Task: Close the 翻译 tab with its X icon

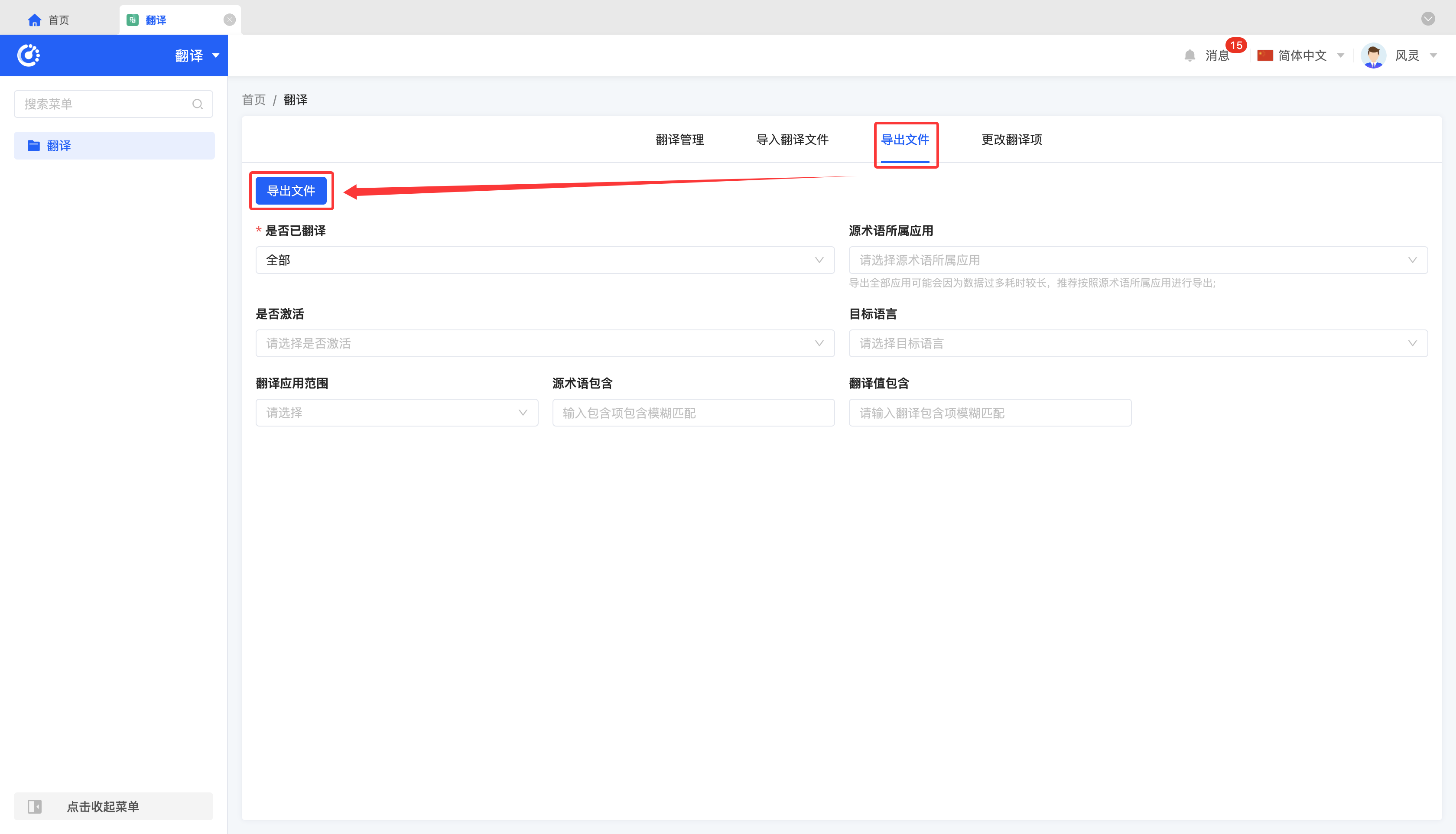Action: coord(230,20)
